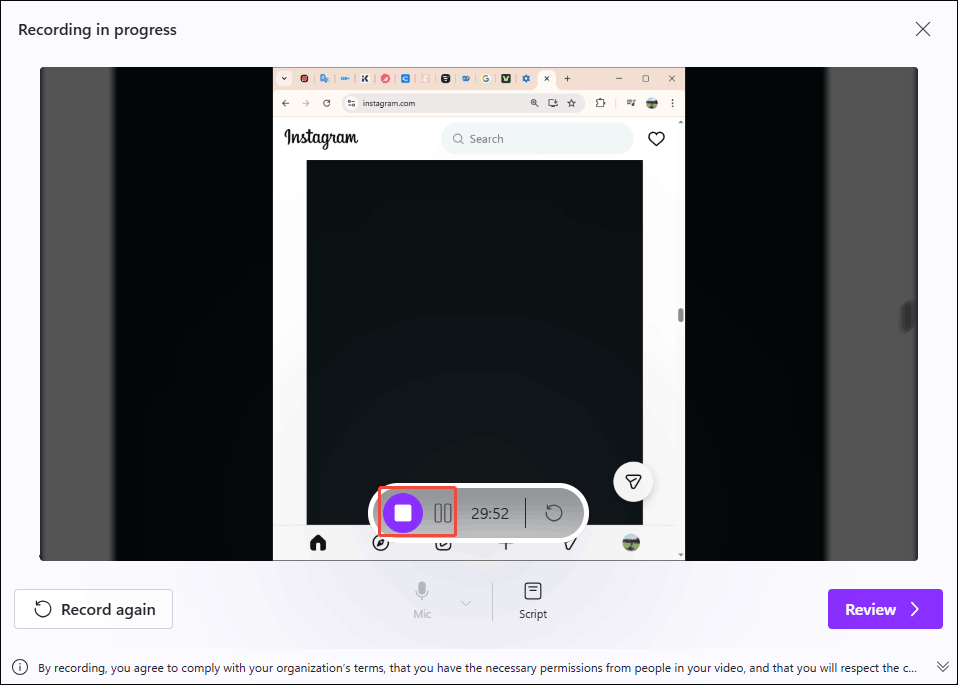Screen dimensions: 958x685
Task: Open Chrome extensions puzzle icon
Action: pos(601,103)
